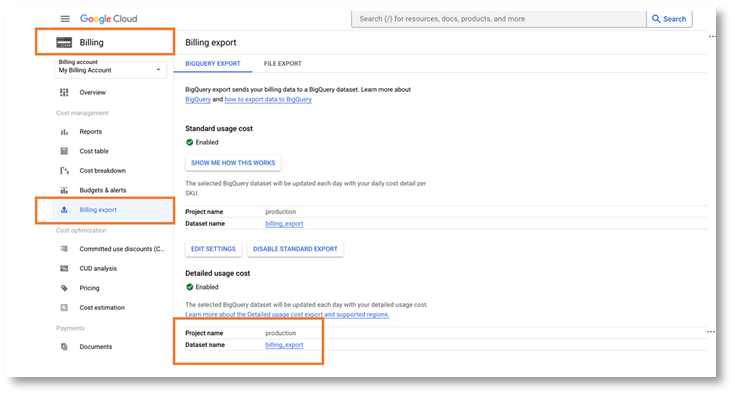This screenshot has height=396, width=735.
Task: Click the Reports bar chart icon
Action: pos(64,132)
